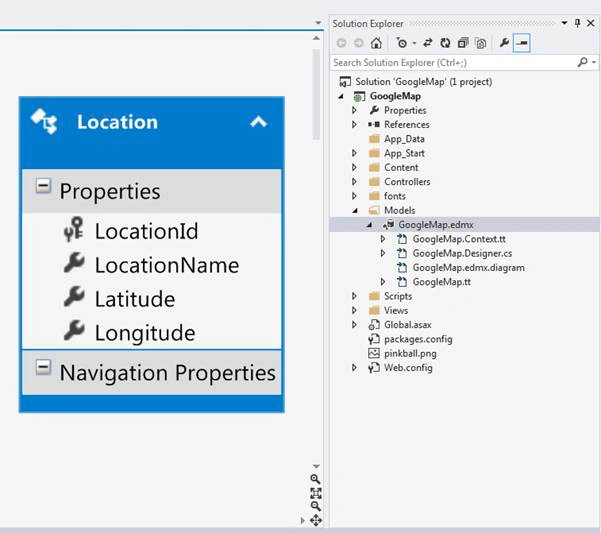Select the GoogleMap.edmx.diagram file
This screenshot has width=601, height=533.
point(468,267)
